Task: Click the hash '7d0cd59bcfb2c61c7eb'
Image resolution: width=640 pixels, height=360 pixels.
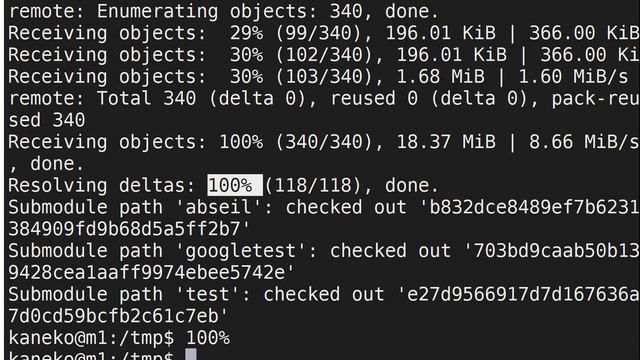Action: (113, 316)
